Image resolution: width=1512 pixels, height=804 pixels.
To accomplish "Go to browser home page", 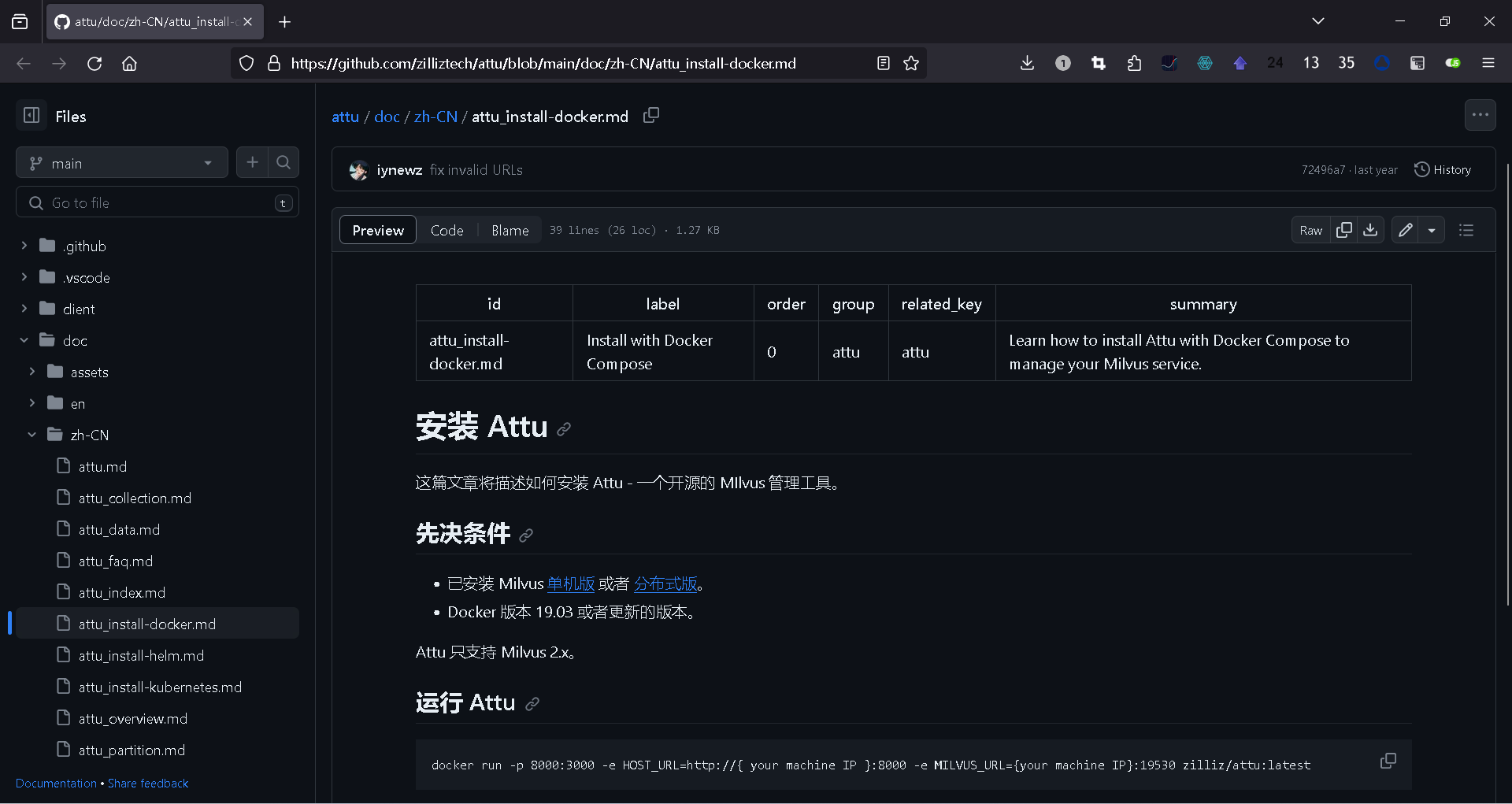I will tap(130, 63).
